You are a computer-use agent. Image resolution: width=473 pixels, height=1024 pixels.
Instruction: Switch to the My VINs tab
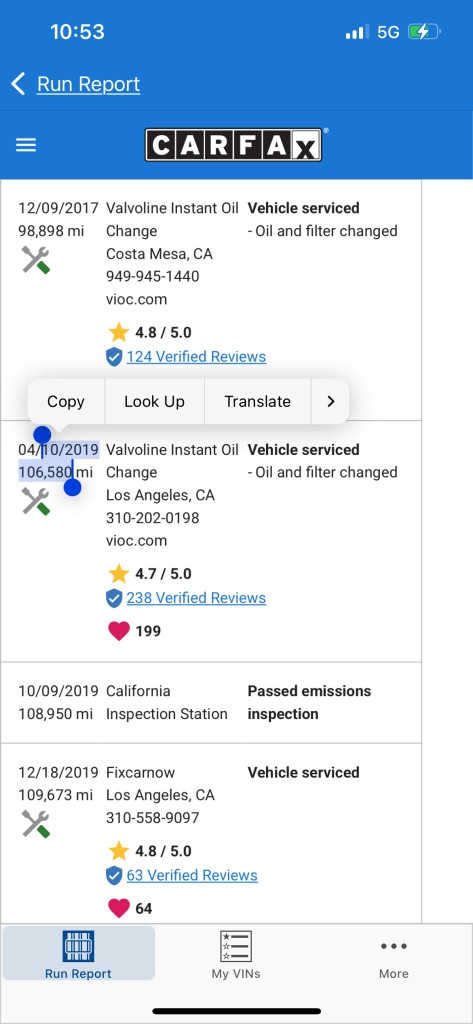[x=236, y=954]
